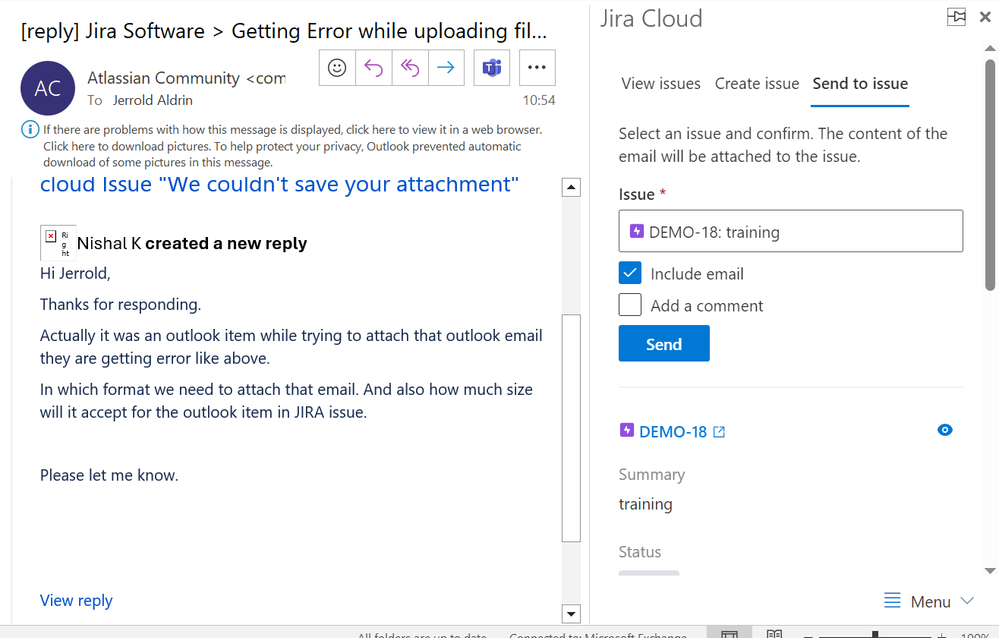Screen dimensions: 999x638
Task: Click the broken picture placeholder near Nishal K
Action: coord(58,243)
